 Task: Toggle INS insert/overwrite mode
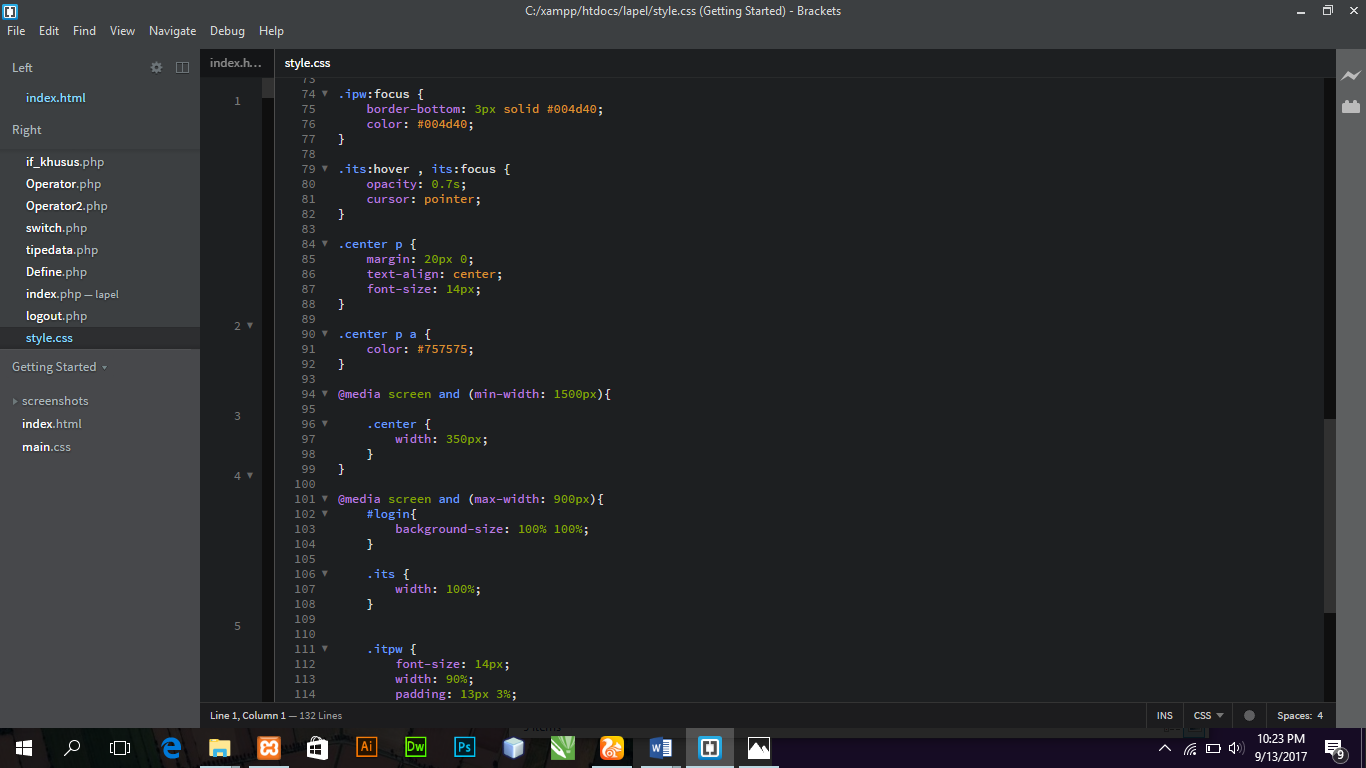[1165, 715]
